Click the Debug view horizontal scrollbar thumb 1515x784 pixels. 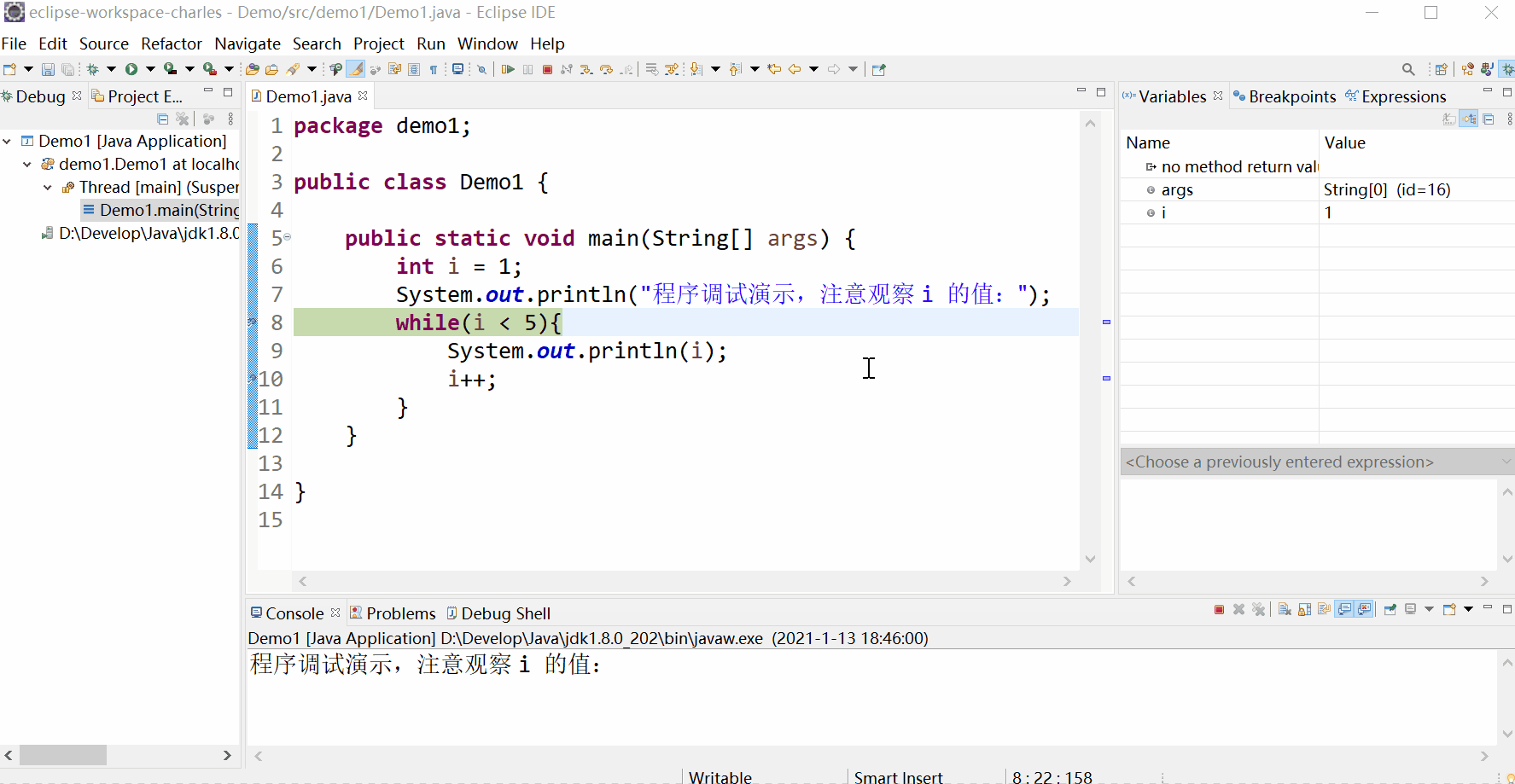click(63, 755)
